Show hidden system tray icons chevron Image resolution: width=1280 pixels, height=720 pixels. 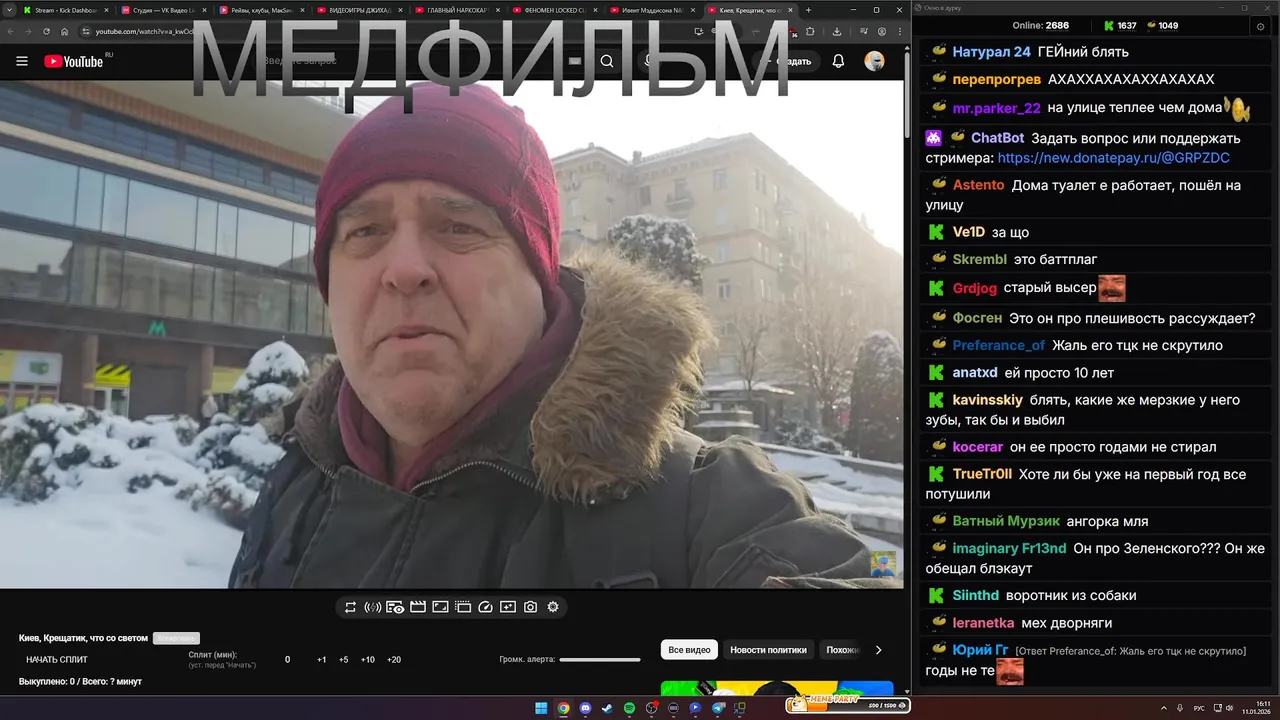click(x=1164, y=708)
